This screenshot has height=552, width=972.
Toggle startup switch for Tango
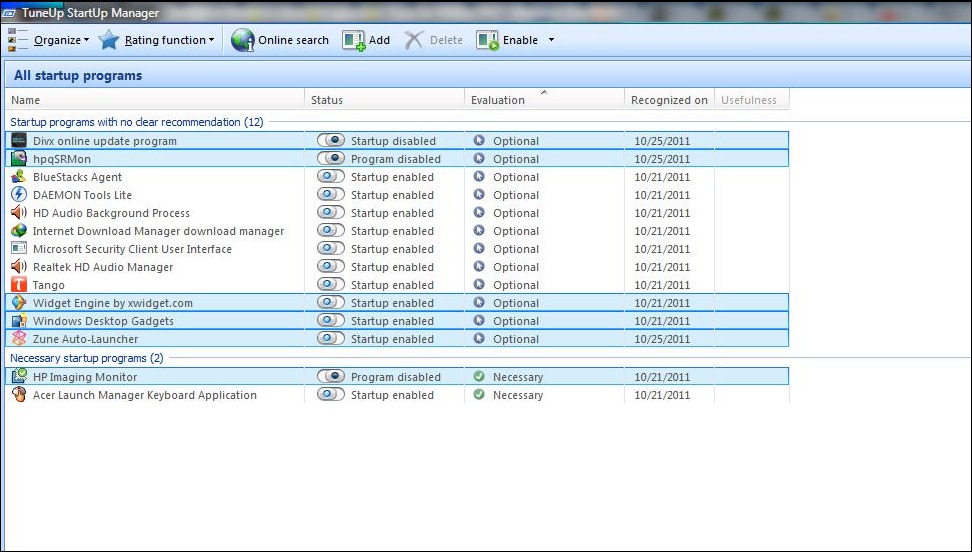coord(330,284)
